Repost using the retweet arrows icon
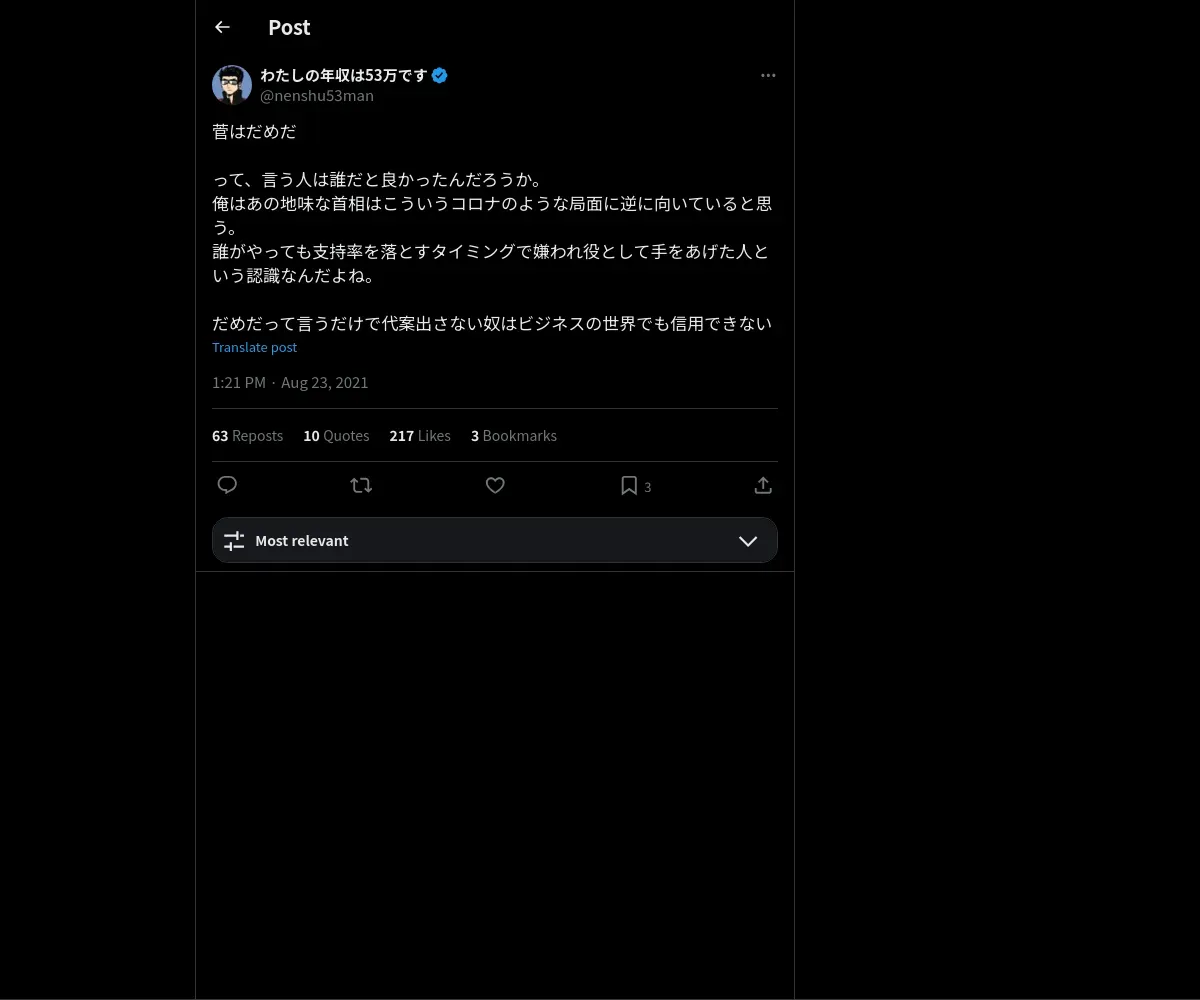 pyautogui.click(x=361, y=485)
